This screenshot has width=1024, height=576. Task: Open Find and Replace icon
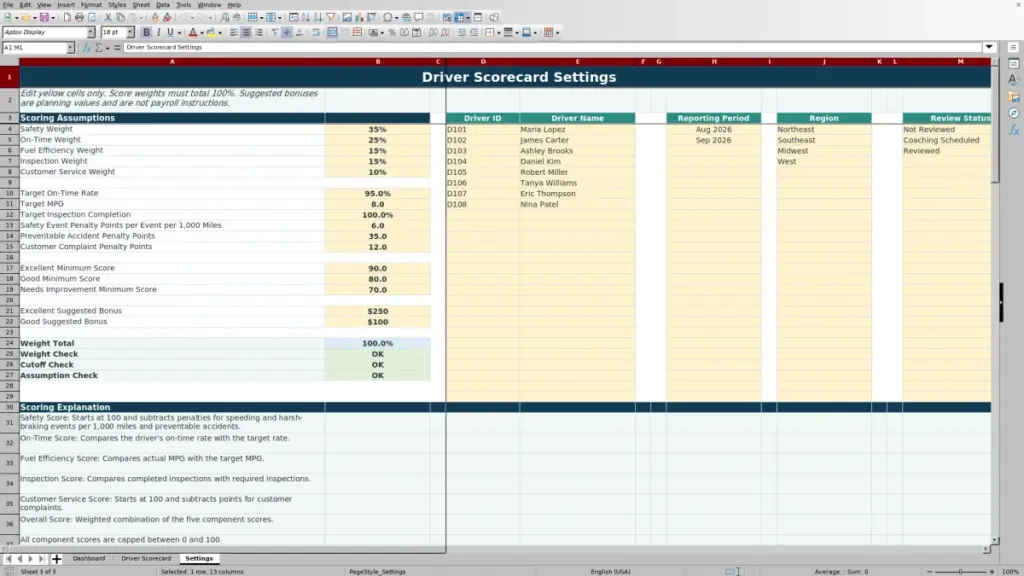(x=224, y=17)
